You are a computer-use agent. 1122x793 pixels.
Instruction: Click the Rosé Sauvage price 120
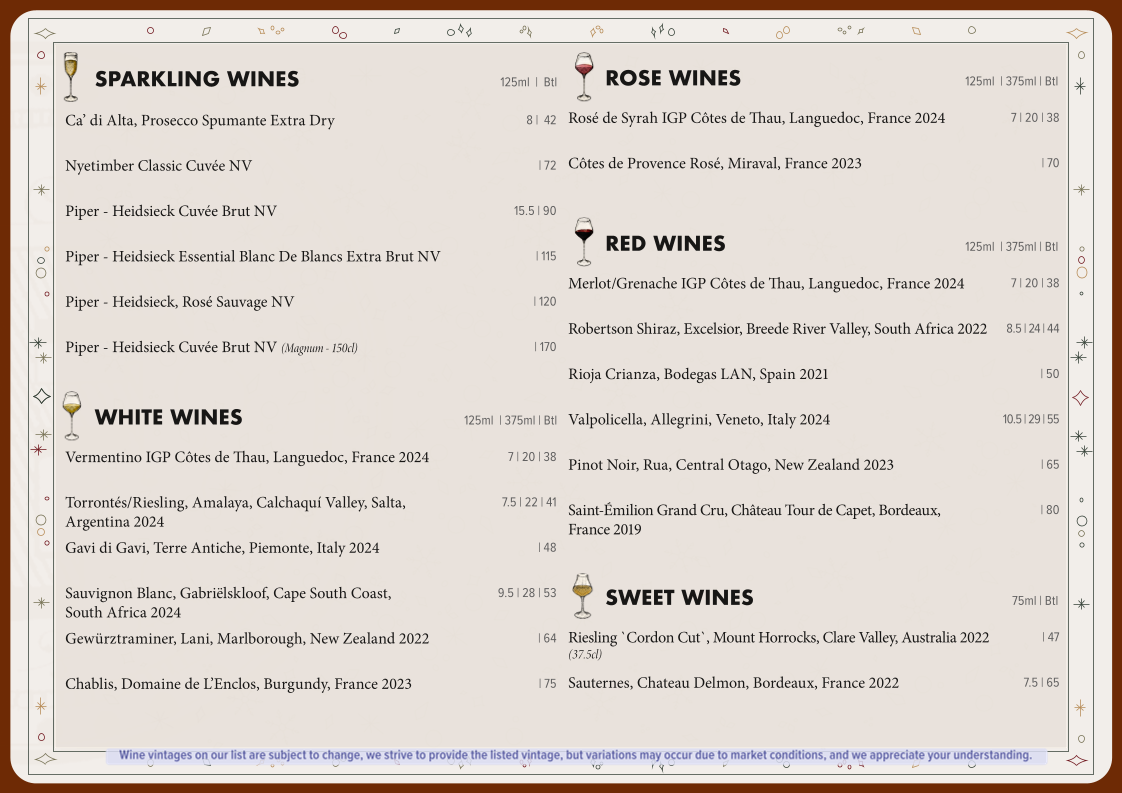tap(545, 302)
